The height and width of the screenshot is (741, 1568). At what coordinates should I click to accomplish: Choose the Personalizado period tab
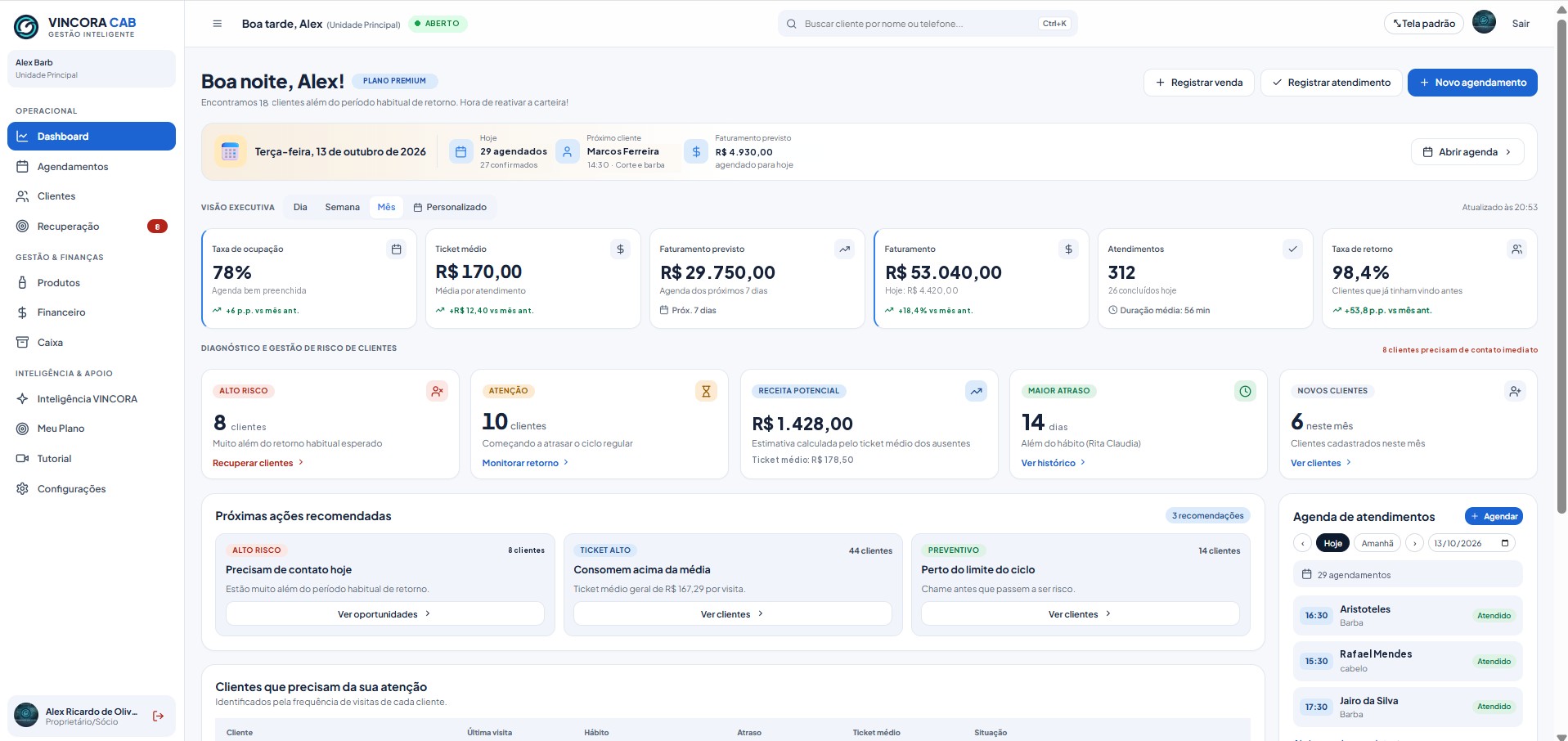tap(450, 207)
